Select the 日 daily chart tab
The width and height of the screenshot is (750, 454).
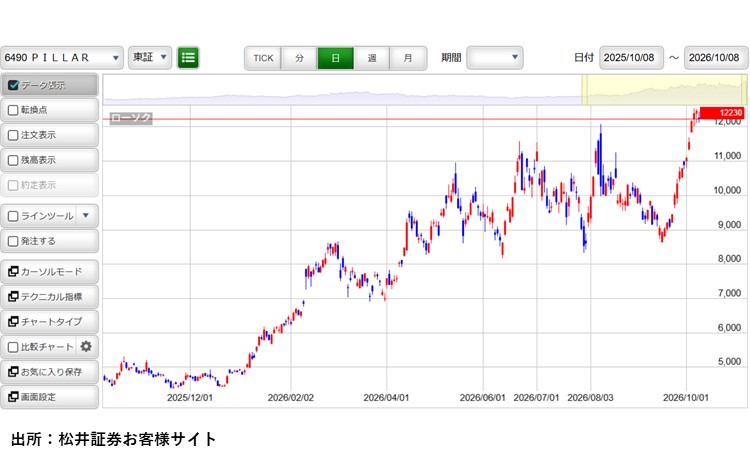(x=335, y=58)
